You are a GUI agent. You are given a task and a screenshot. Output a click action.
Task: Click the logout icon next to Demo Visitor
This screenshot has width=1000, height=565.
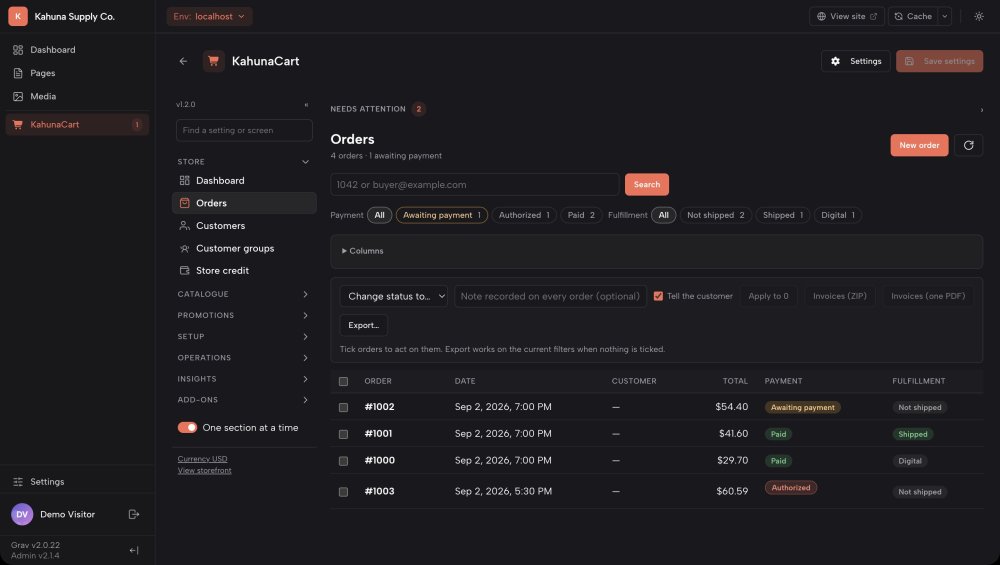click(134, 514)
